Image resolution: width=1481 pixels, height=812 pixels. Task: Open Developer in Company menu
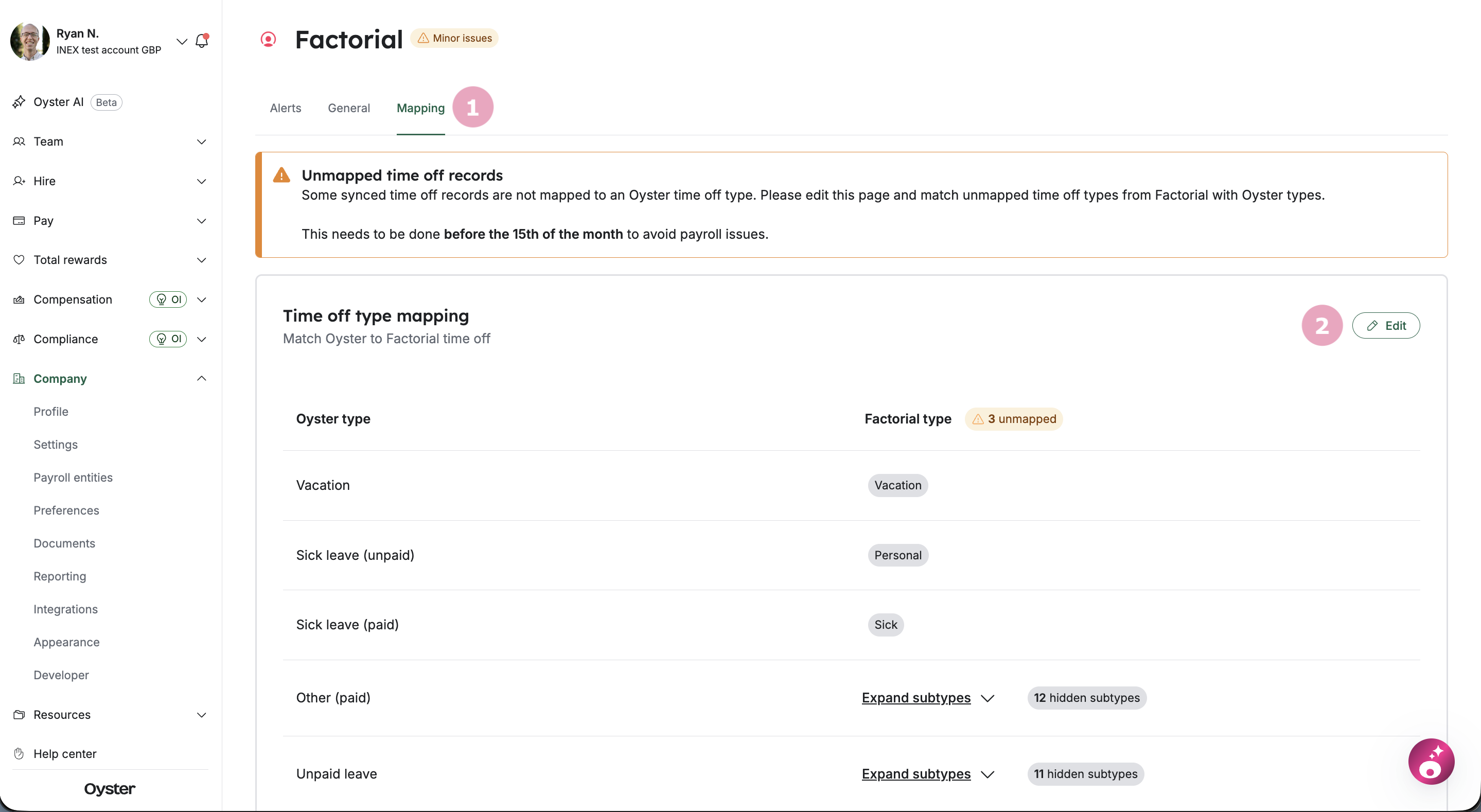[x=62, y=675]
